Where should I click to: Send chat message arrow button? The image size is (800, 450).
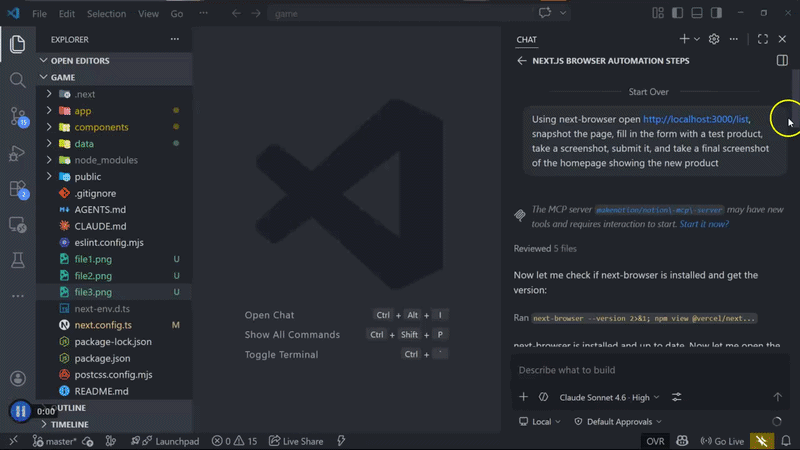point(777,397)
